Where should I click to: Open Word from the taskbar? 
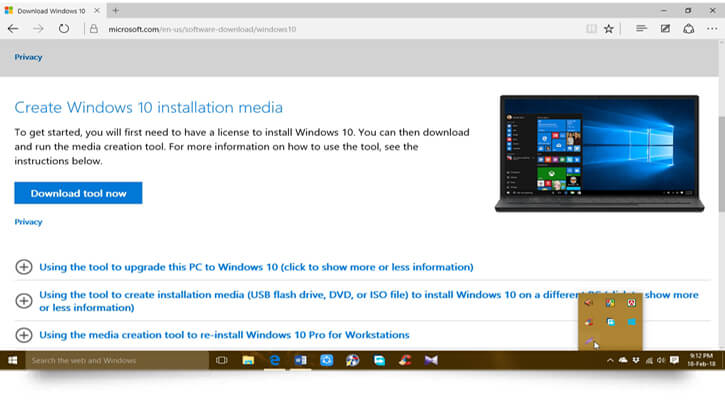click(301, 360)
